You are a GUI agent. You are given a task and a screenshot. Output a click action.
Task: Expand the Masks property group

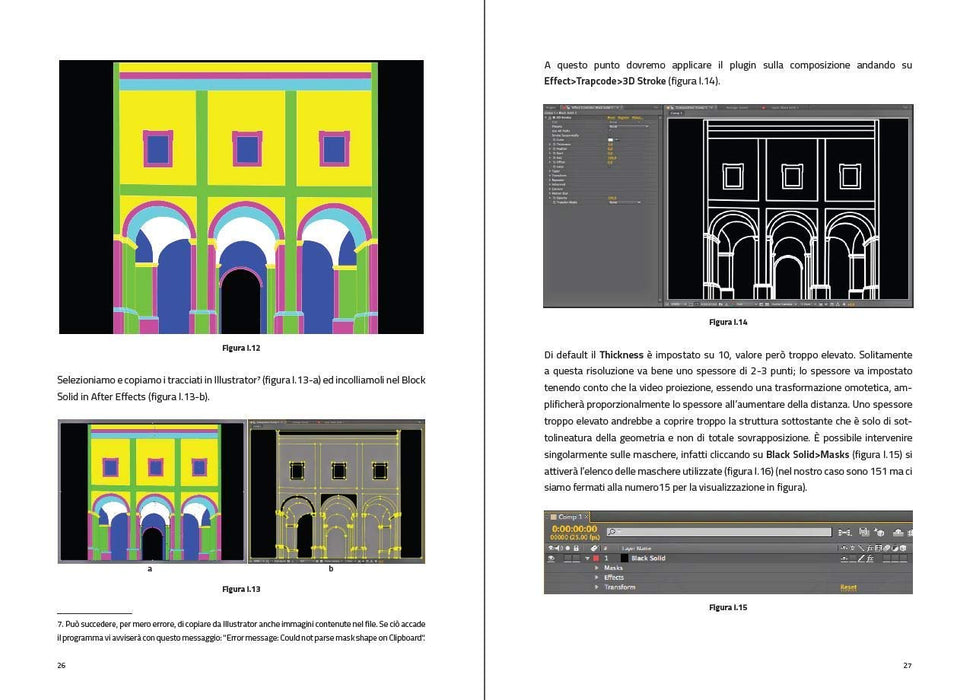point(596,567)
